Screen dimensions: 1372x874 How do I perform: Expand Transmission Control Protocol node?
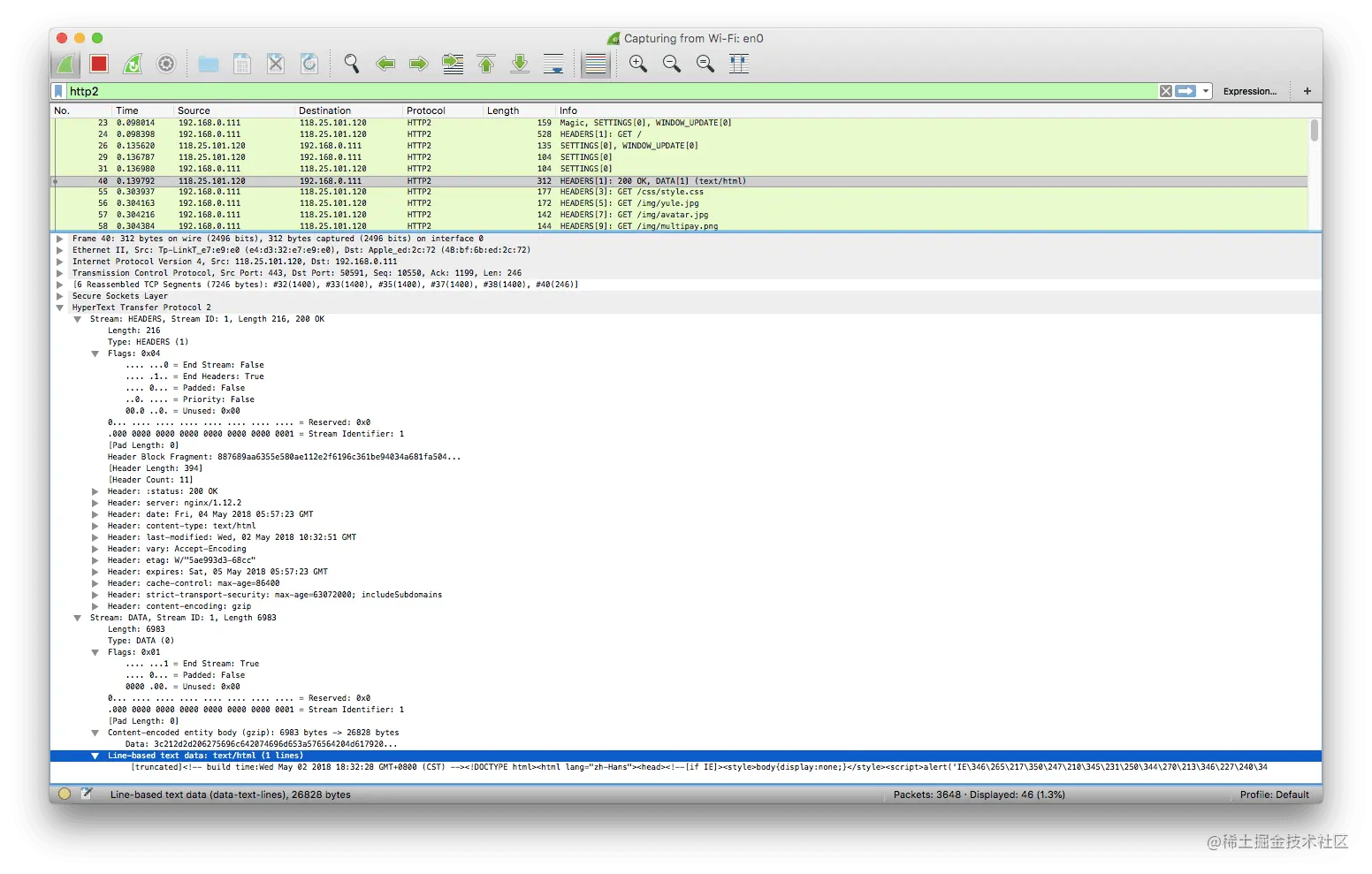[x=59, y=273]
